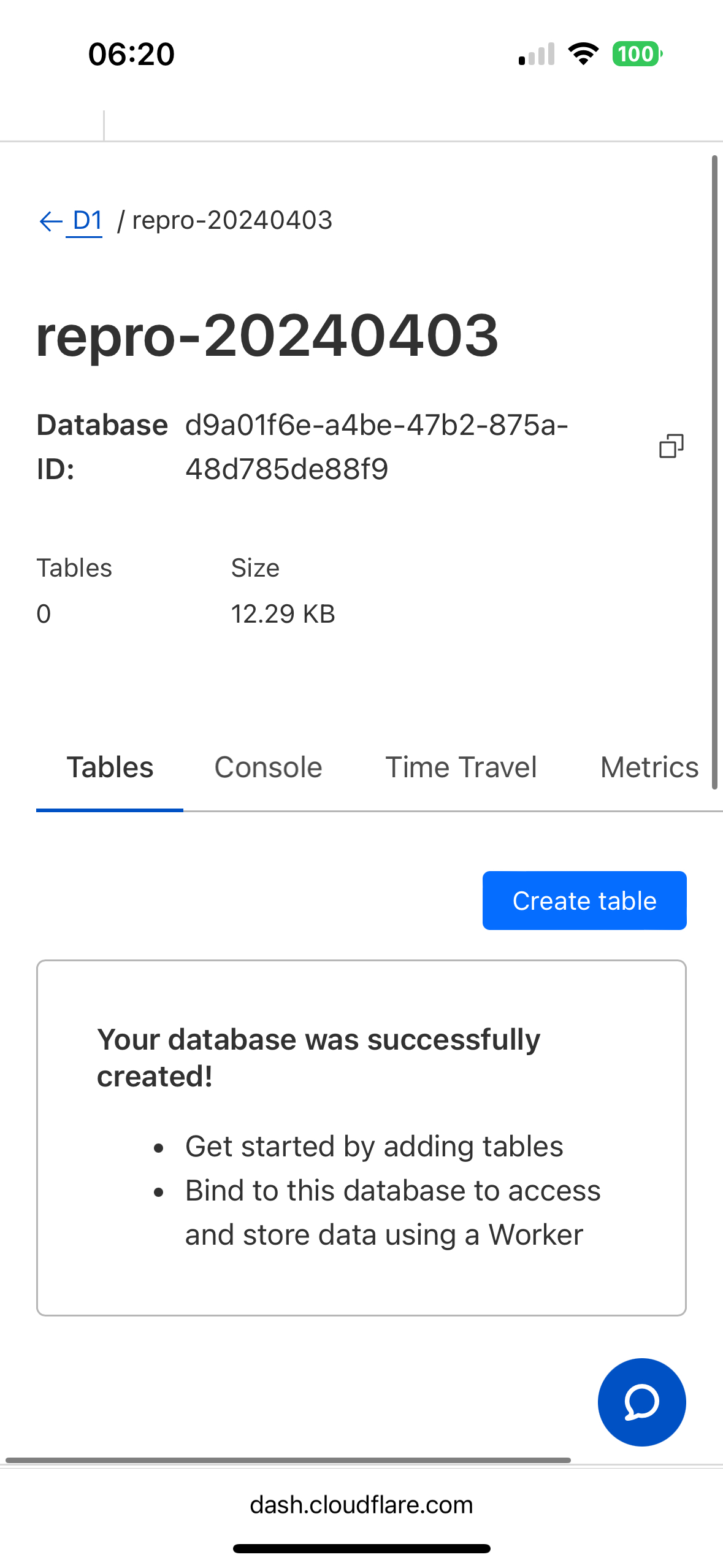Copy the Database ID with the copy icon
This screenshot has height=1568, width=723.
[671, 446]
